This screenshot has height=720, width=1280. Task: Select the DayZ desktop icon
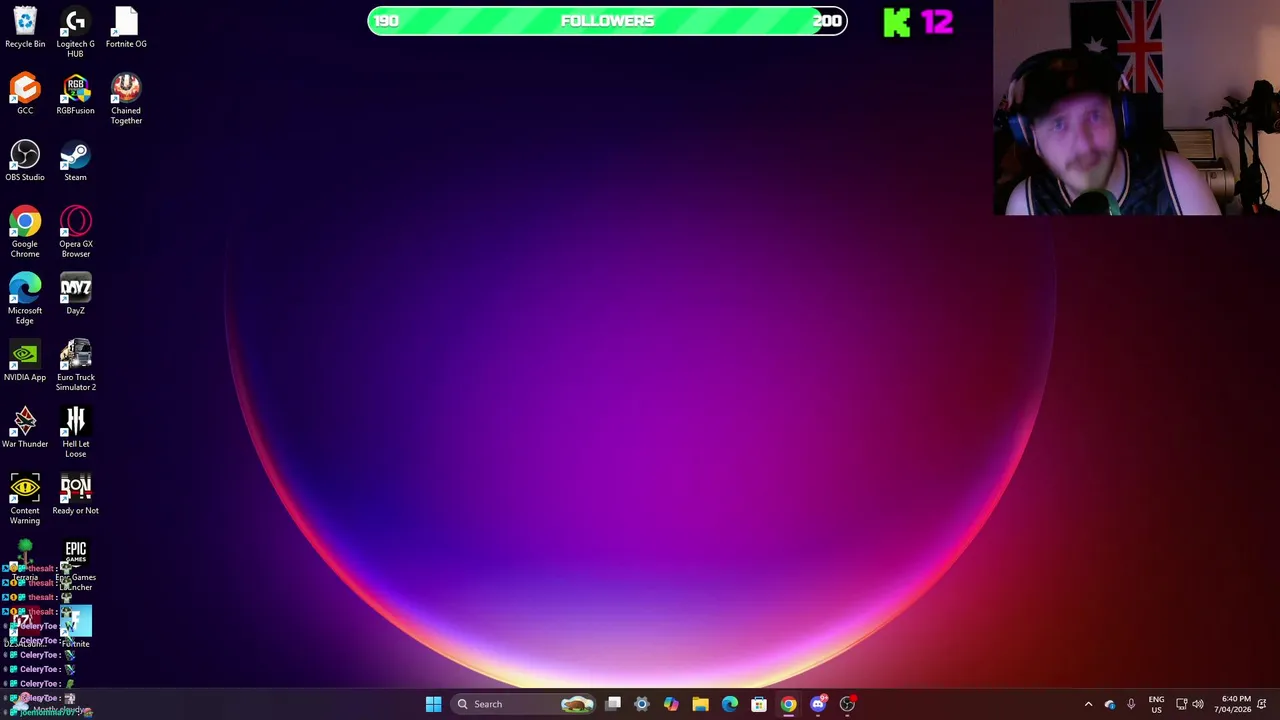point(75,294)
